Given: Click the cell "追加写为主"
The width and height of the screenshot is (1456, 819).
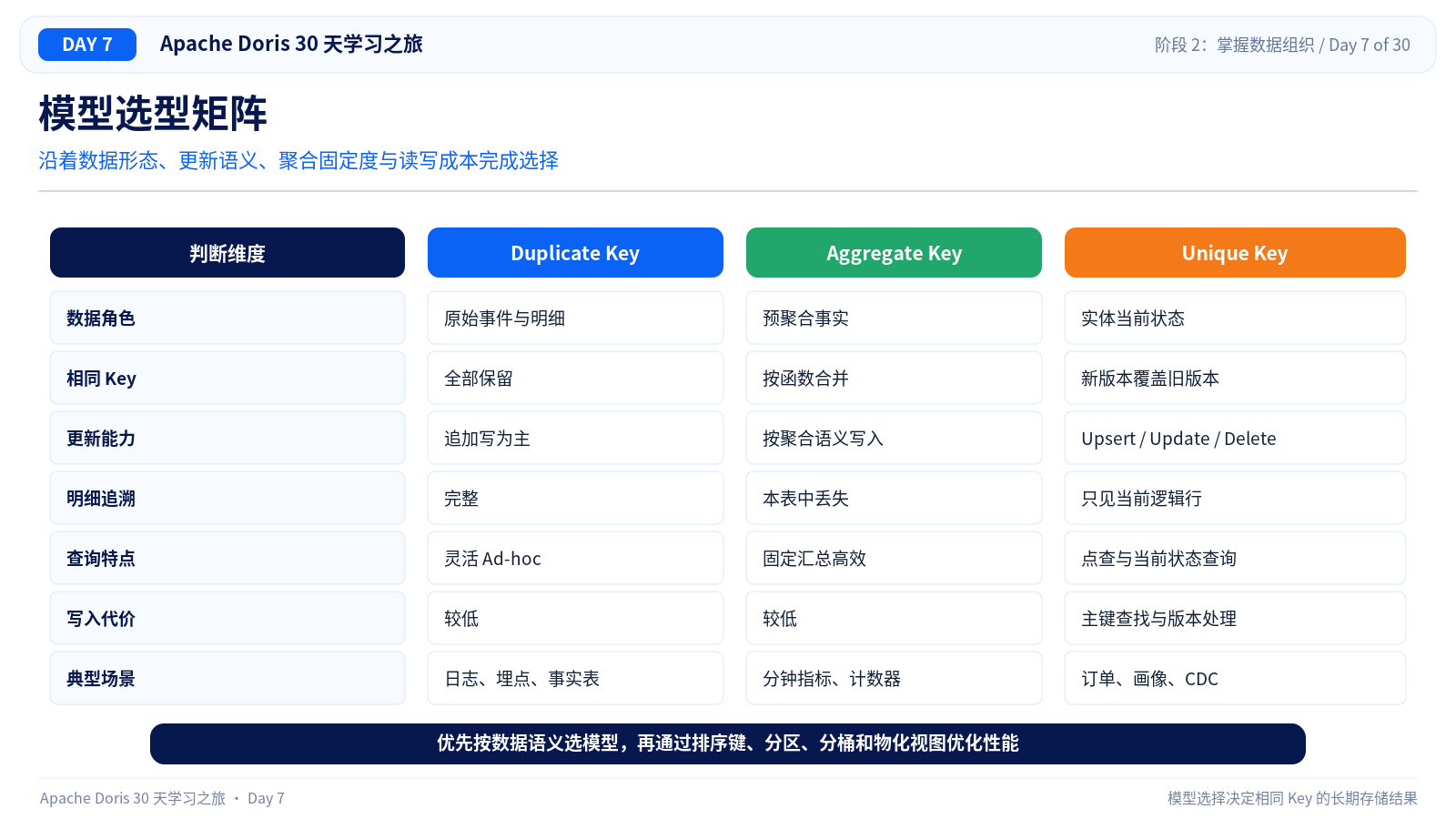Looking at the screenshot, I should tap(575, 438).
